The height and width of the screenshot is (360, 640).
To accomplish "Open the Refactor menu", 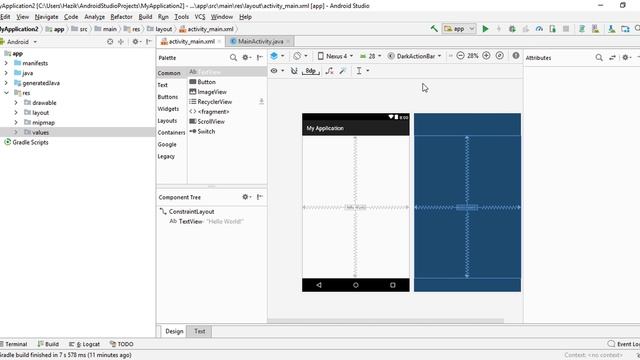I will point(121,17).
